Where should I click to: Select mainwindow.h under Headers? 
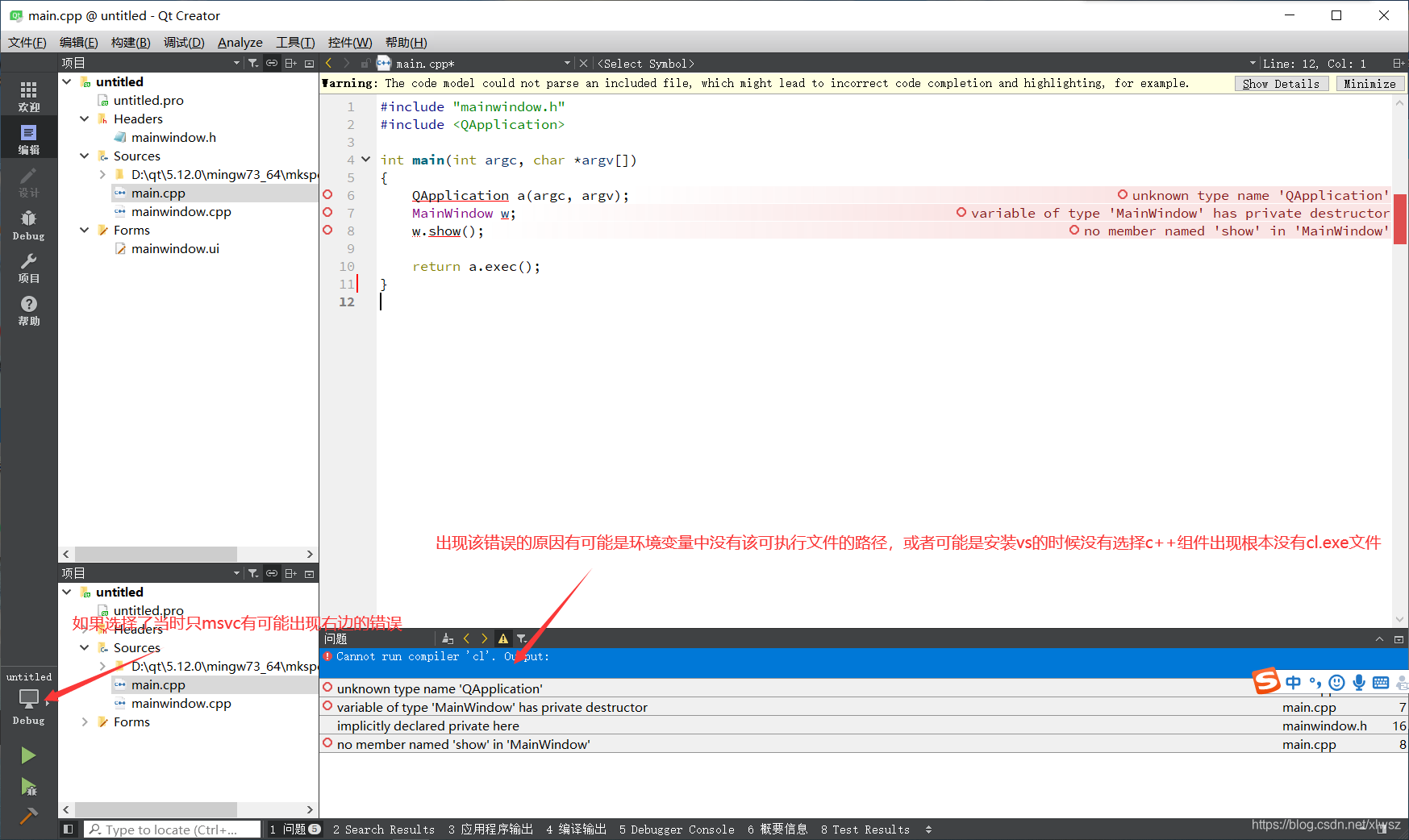pos(173,137)
